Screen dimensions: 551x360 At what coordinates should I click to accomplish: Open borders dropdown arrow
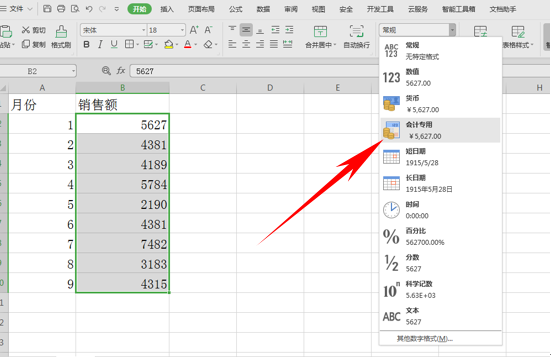(137, 45)
